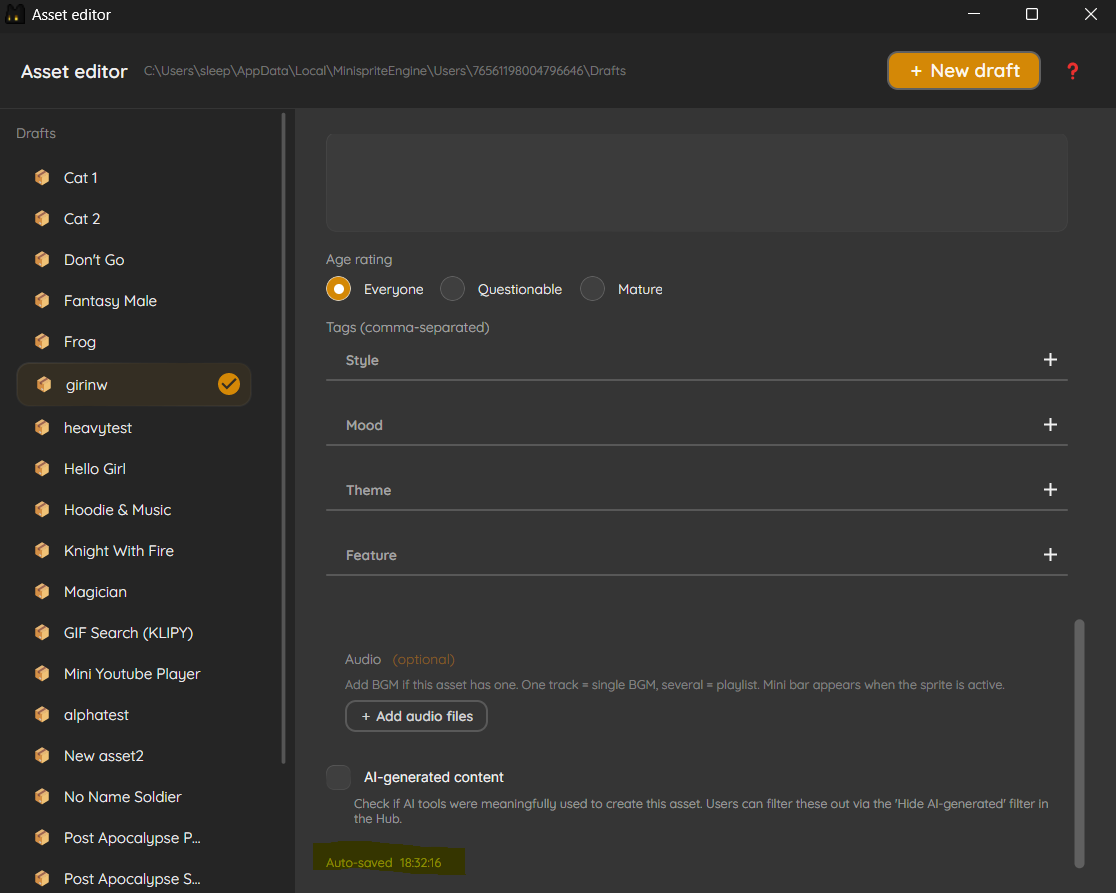Select the Mature age rating
The image size is (1116, 893).
pyautogui.click(x=593, y=289)
